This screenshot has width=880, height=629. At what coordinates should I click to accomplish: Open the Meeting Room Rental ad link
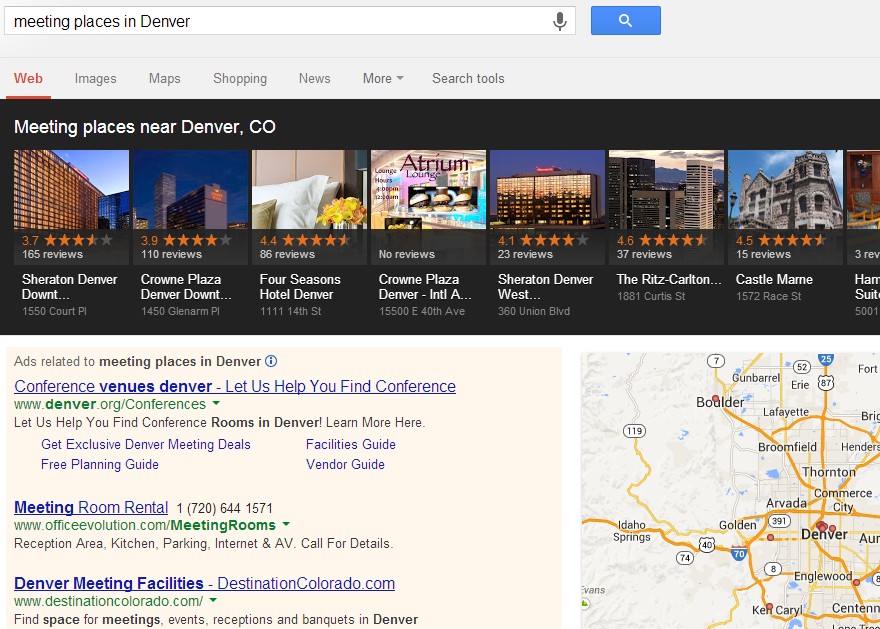point(91,507)
